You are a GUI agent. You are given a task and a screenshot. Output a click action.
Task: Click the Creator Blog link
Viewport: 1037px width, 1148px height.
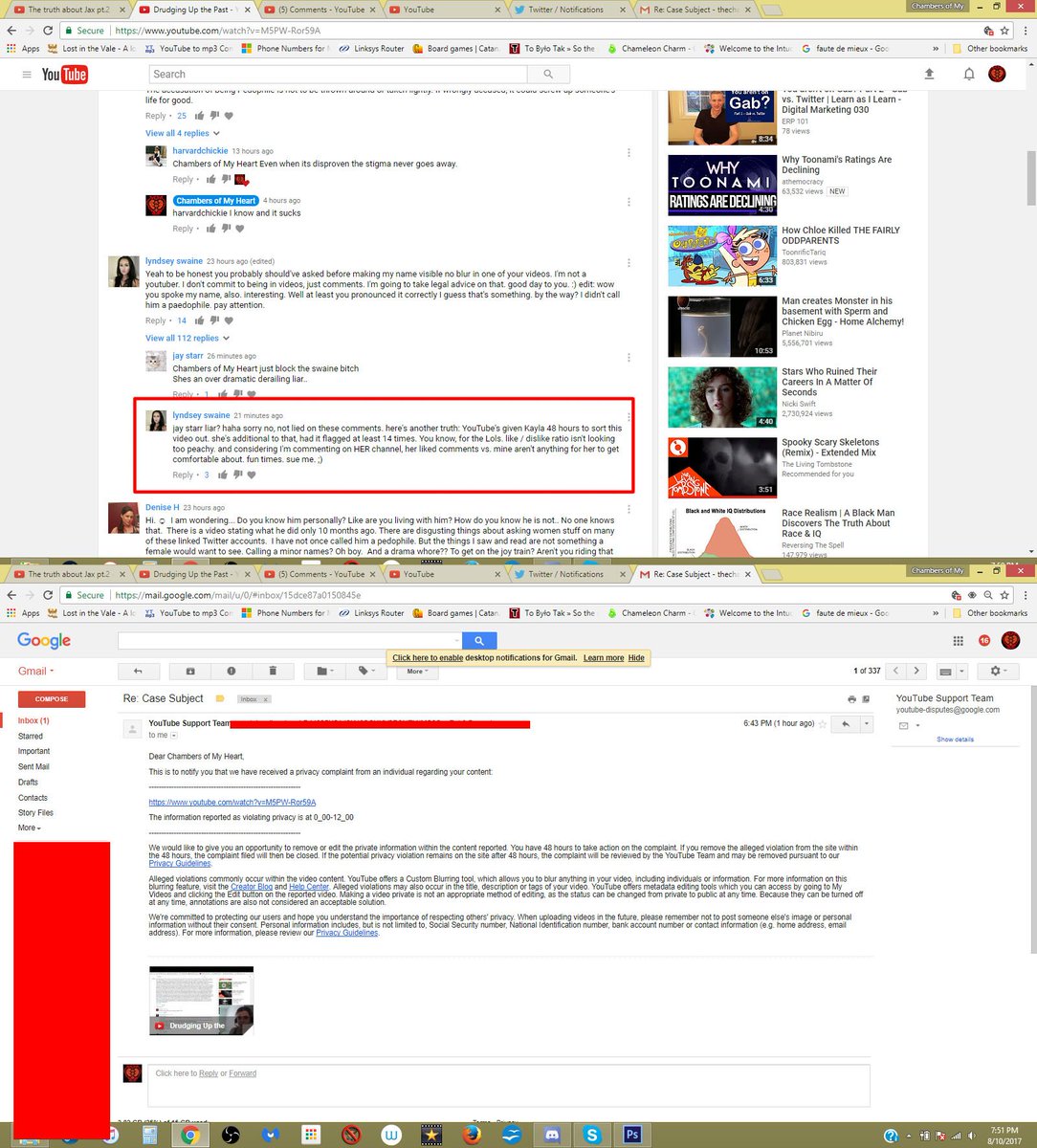coord(252,887)
